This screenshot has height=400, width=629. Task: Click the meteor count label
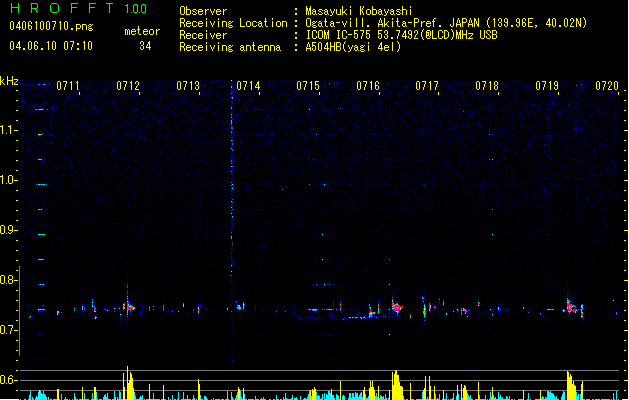click(142, 31)
